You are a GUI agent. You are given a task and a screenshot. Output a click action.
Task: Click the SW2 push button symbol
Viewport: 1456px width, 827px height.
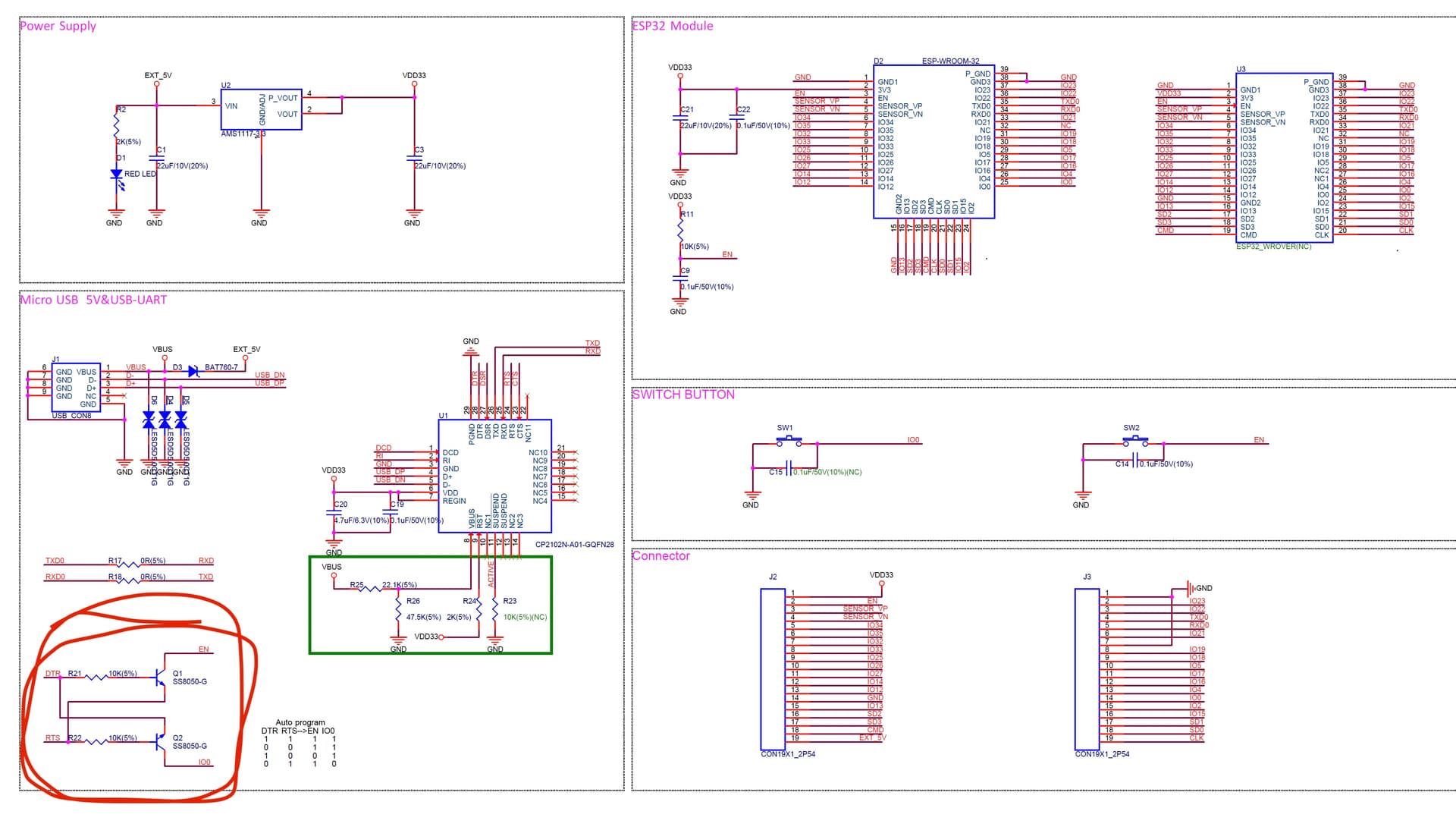pos(1135,441)
